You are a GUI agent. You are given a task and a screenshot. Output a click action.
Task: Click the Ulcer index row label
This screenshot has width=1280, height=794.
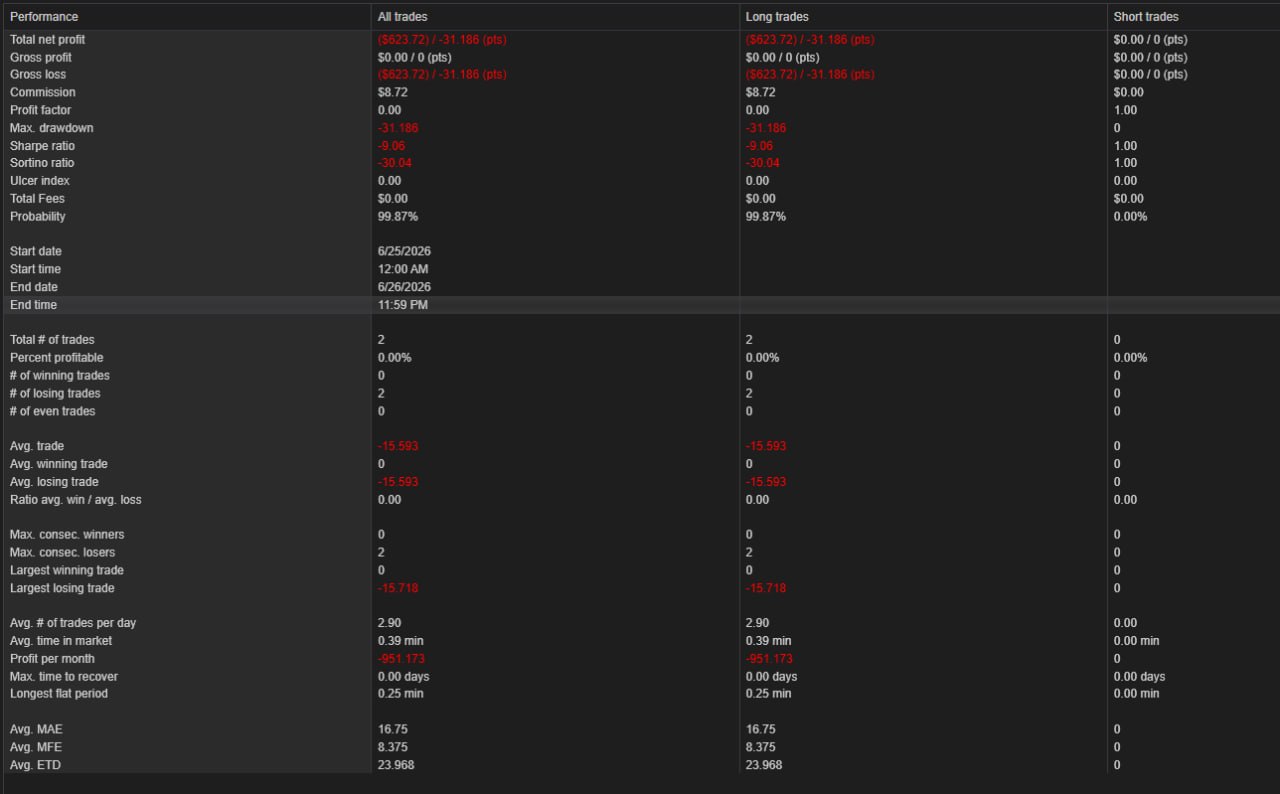(x=39, y=181)
